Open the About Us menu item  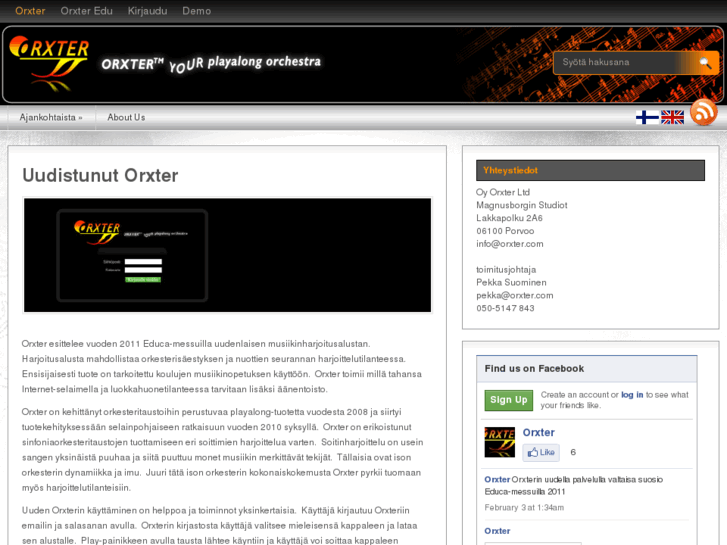click(126, 117)
